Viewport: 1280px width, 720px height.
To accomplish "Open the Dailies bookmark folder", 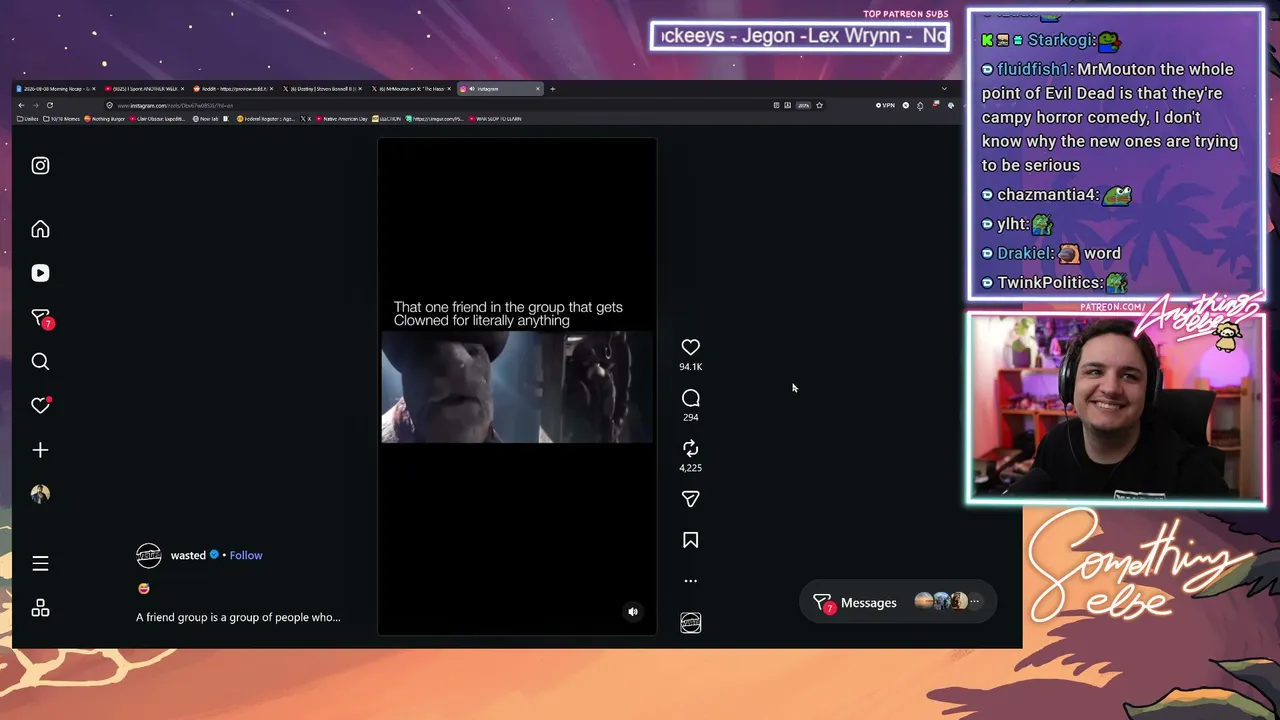I will pyautogui.click(x=28, y=119).
